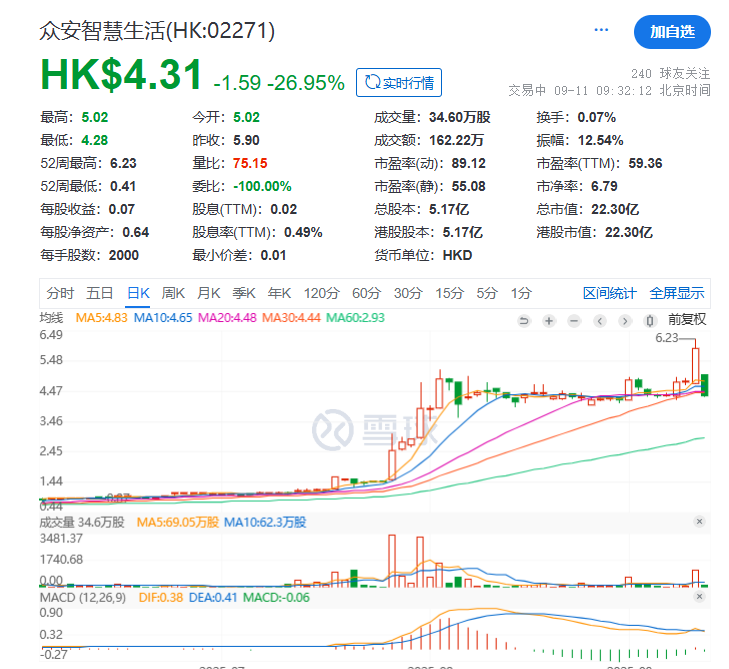Open 全屏显示 fullscreen view
Viewport: 729px width, 669px height.
677,293
